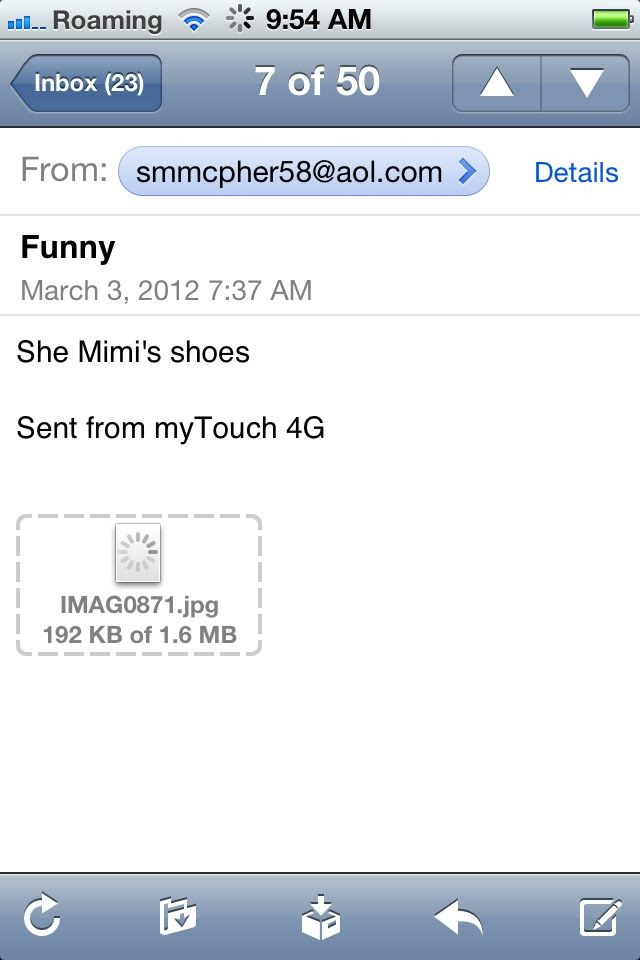Return to Inbox (23)
The width and height of the screenshot is (640, 960).
86,83
